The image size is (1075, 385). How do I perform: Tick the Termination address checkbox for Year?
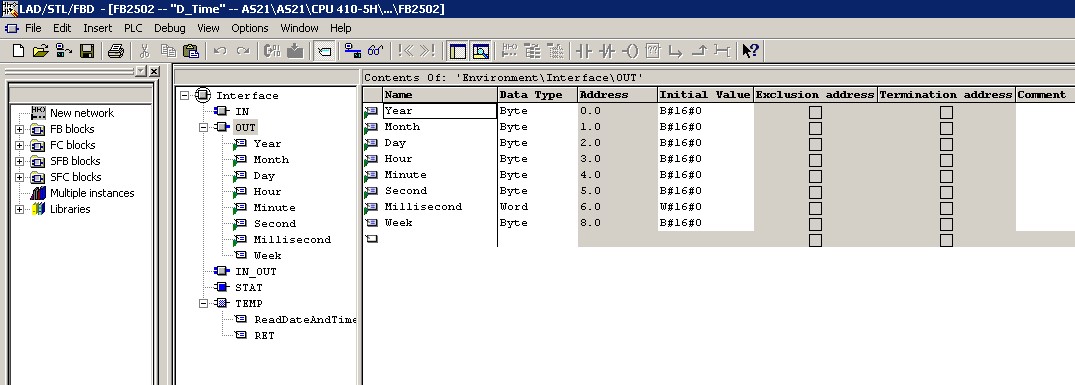[946, 112]
